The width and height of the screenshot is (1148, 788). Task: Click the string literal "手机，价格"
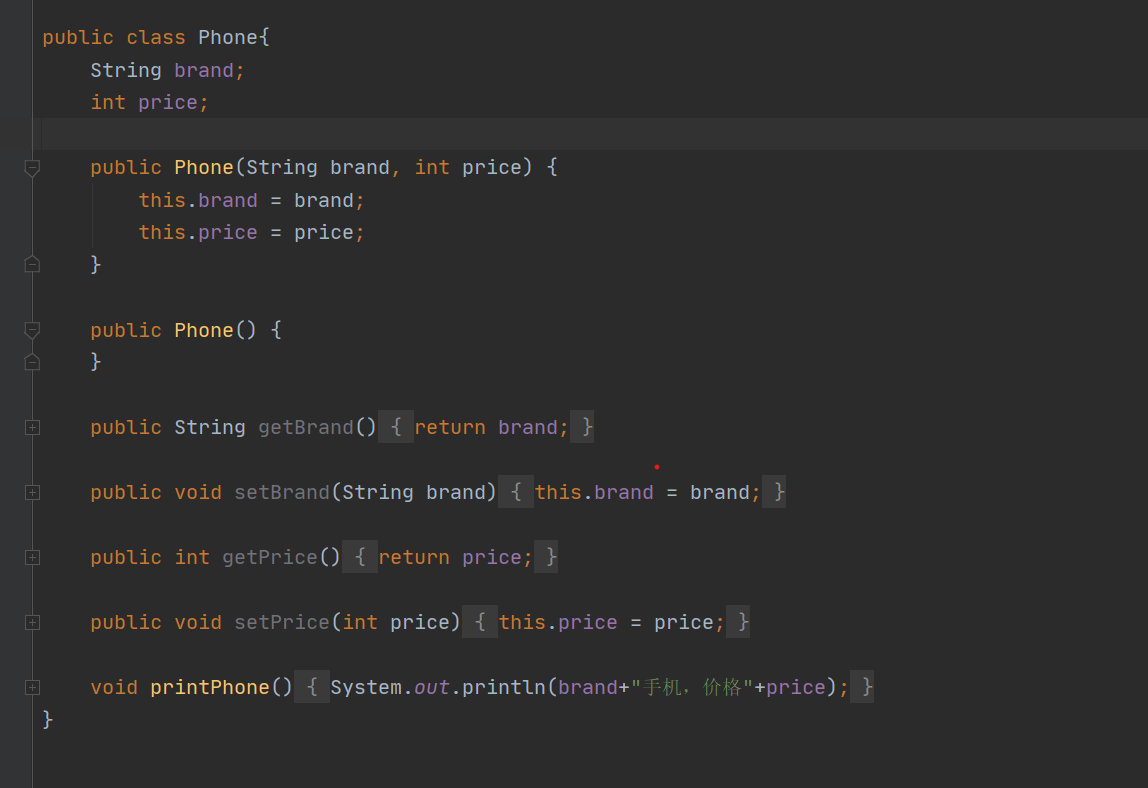[x=692, y=687]
